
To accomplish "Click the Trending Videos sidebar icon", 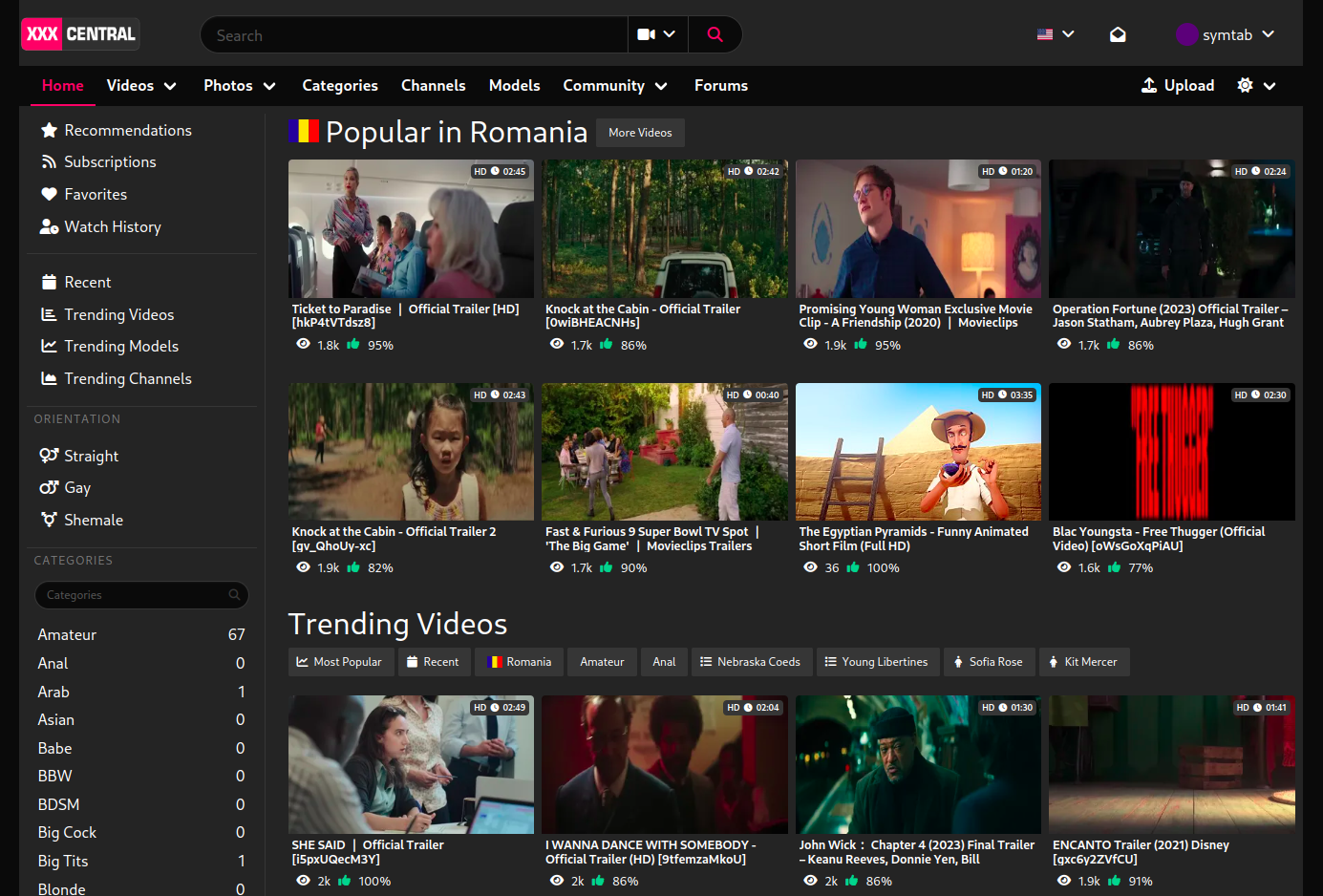I will [49, 314].
